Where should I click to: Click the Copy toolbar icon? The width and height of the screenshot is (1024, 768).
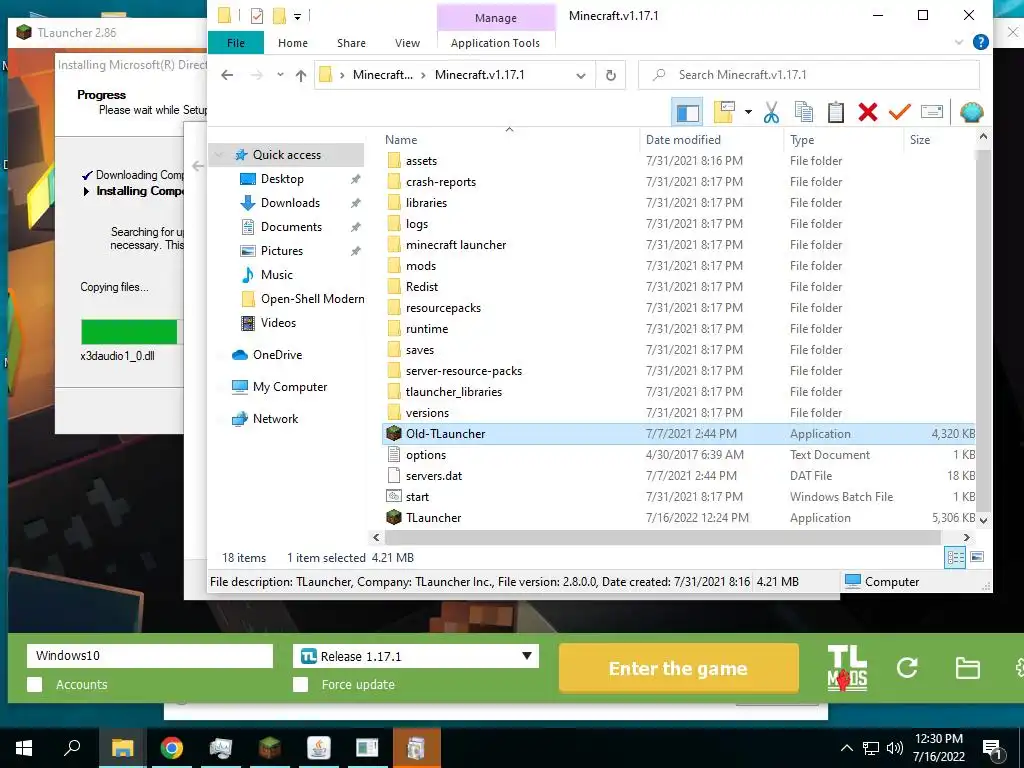click(804, 112)
